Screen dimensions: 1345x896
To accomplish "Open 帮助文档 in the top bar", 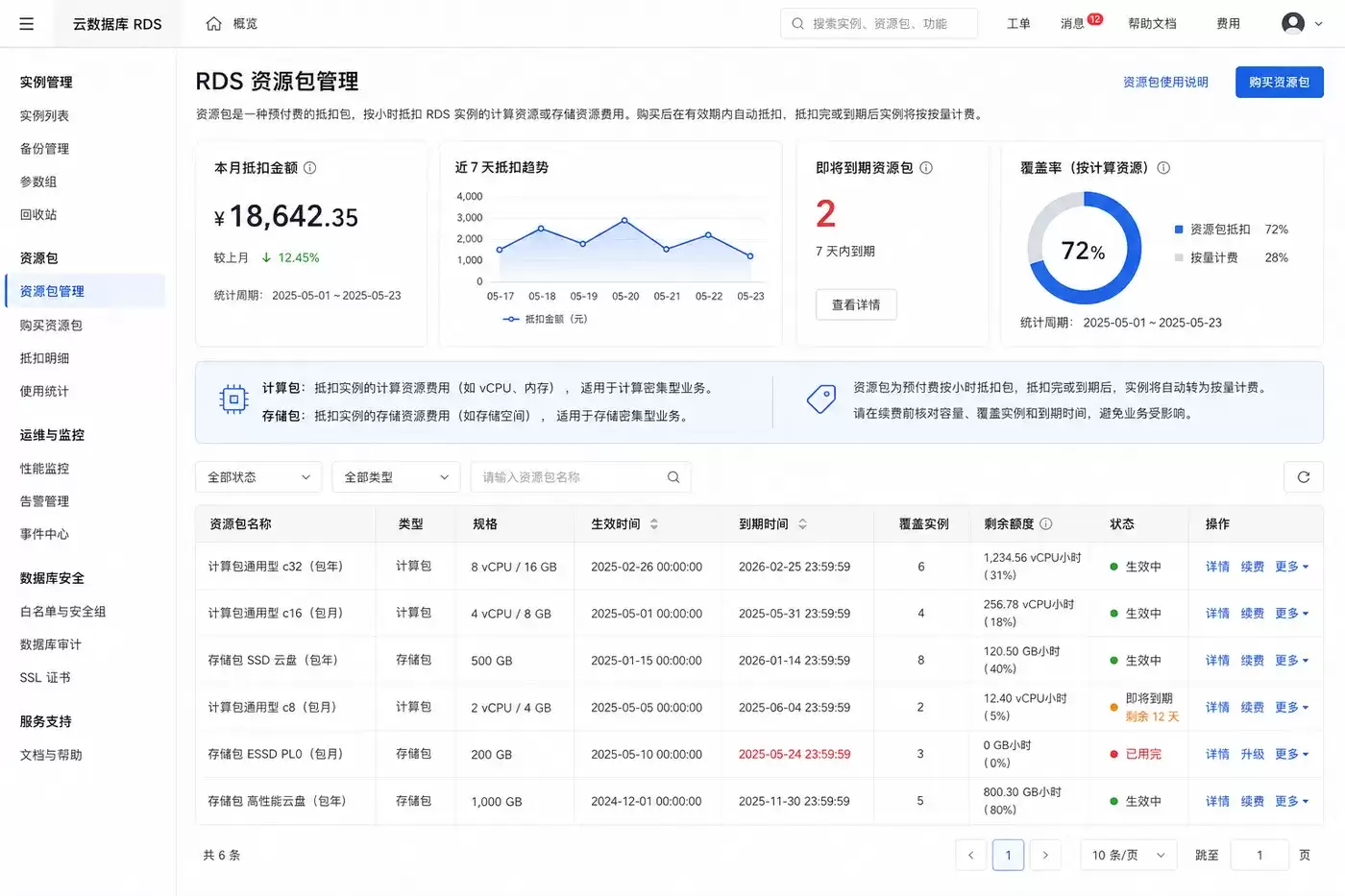I will [x=1152, y=24].
